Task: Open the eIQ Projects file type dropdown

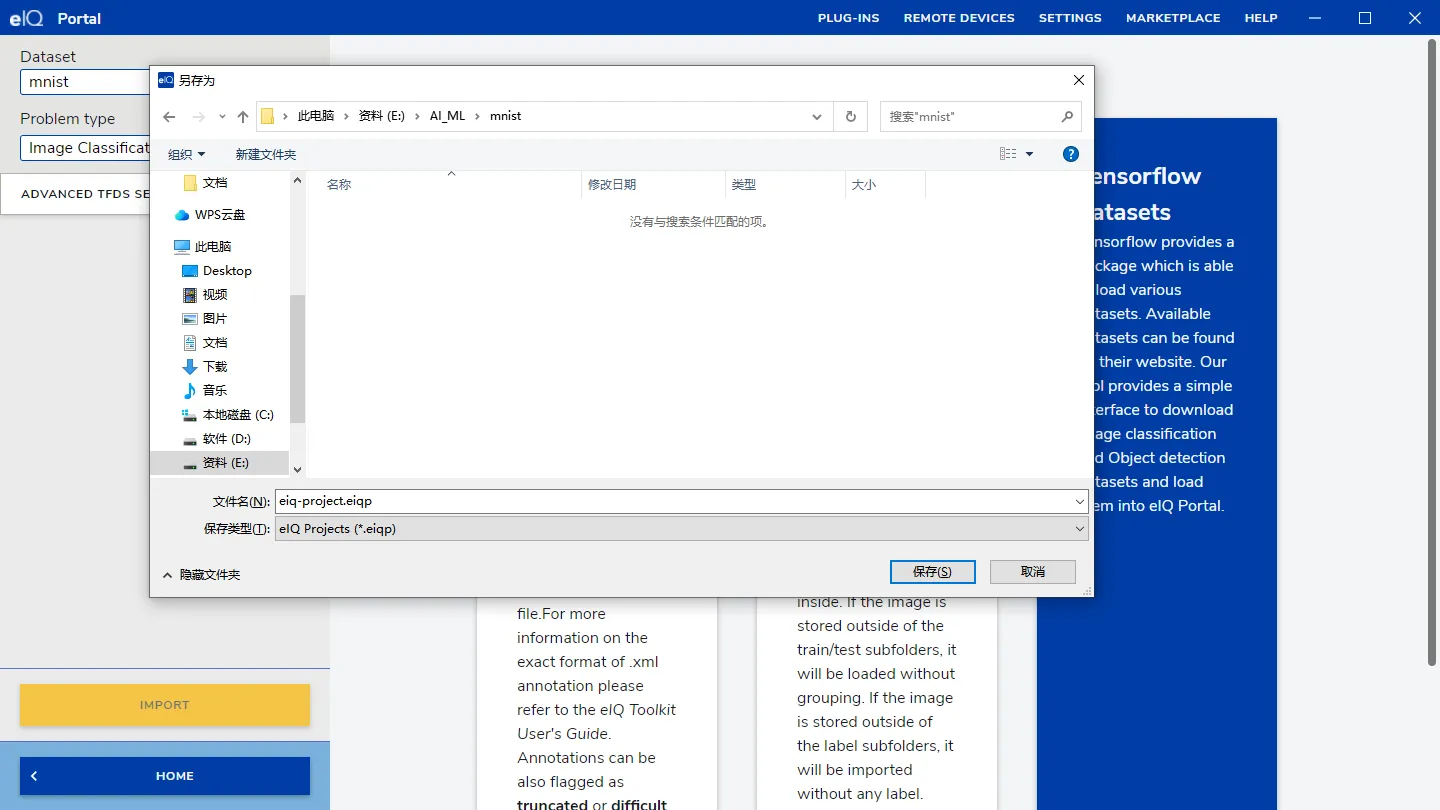Action: click(1079, 528)
